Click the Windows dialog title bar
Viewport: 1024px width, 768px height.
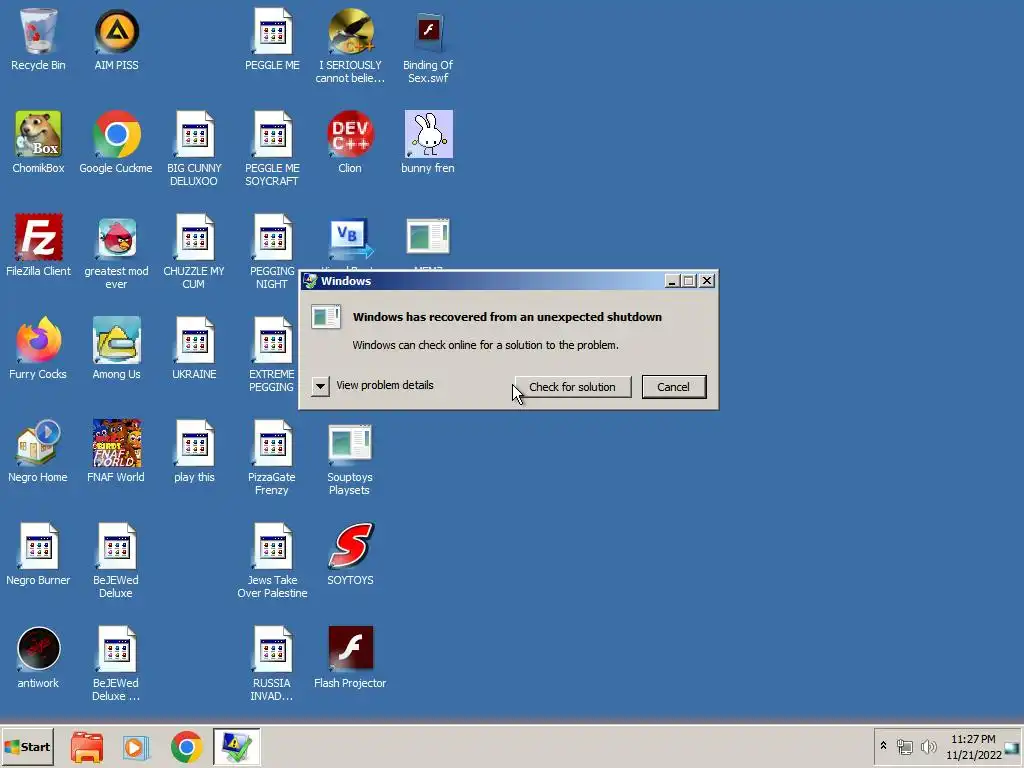tap(509, 281)
